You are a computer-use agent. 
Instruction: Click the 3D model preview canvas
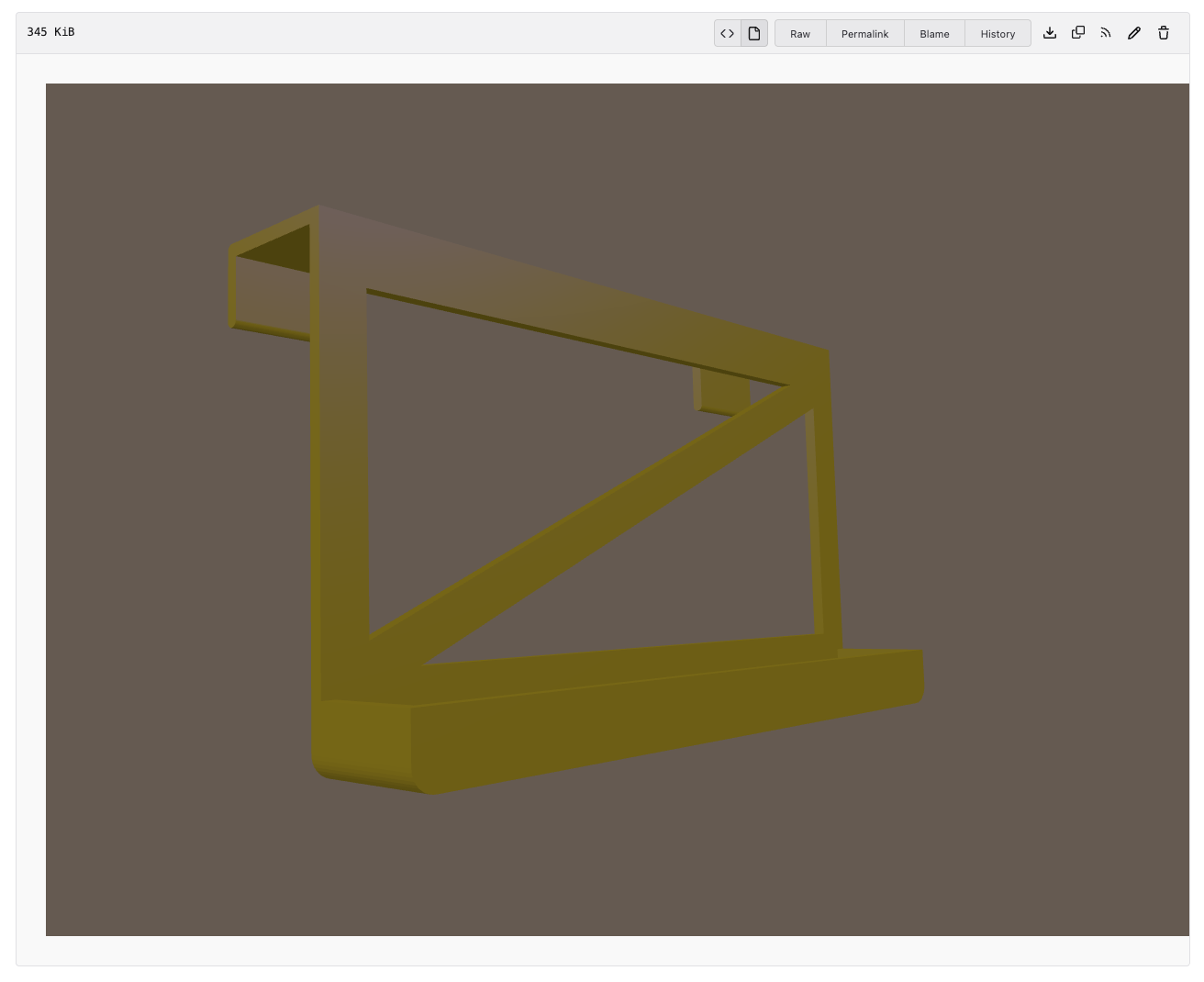[x=617, y=510]
